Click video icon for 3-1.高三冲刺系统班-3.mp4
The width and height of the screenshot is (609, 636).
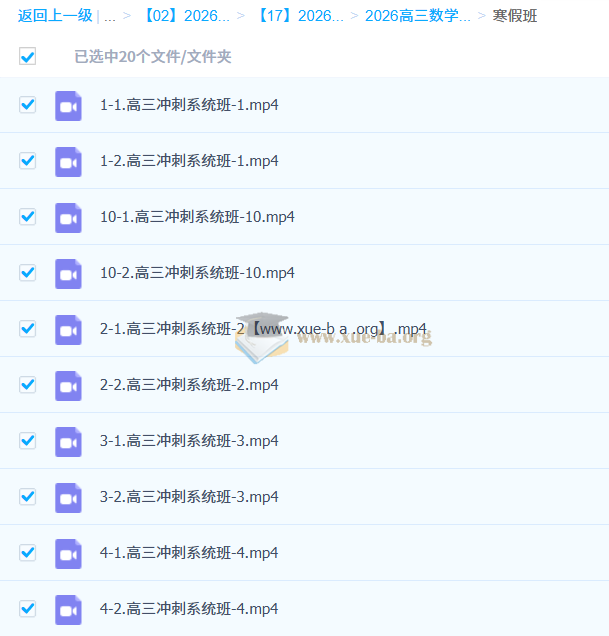pos(68,442)
